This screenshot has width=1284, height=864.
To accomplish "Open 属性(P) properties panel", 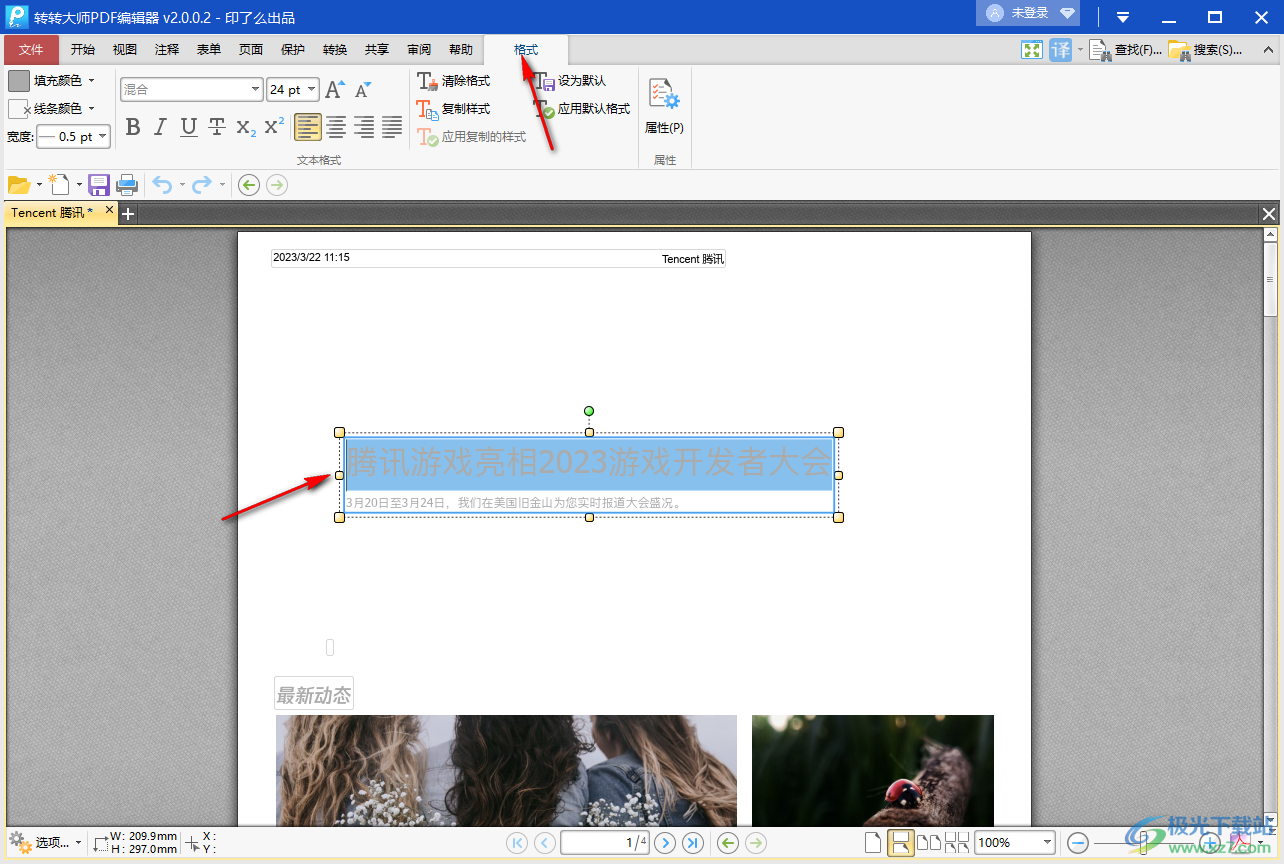I will (664, 106).
